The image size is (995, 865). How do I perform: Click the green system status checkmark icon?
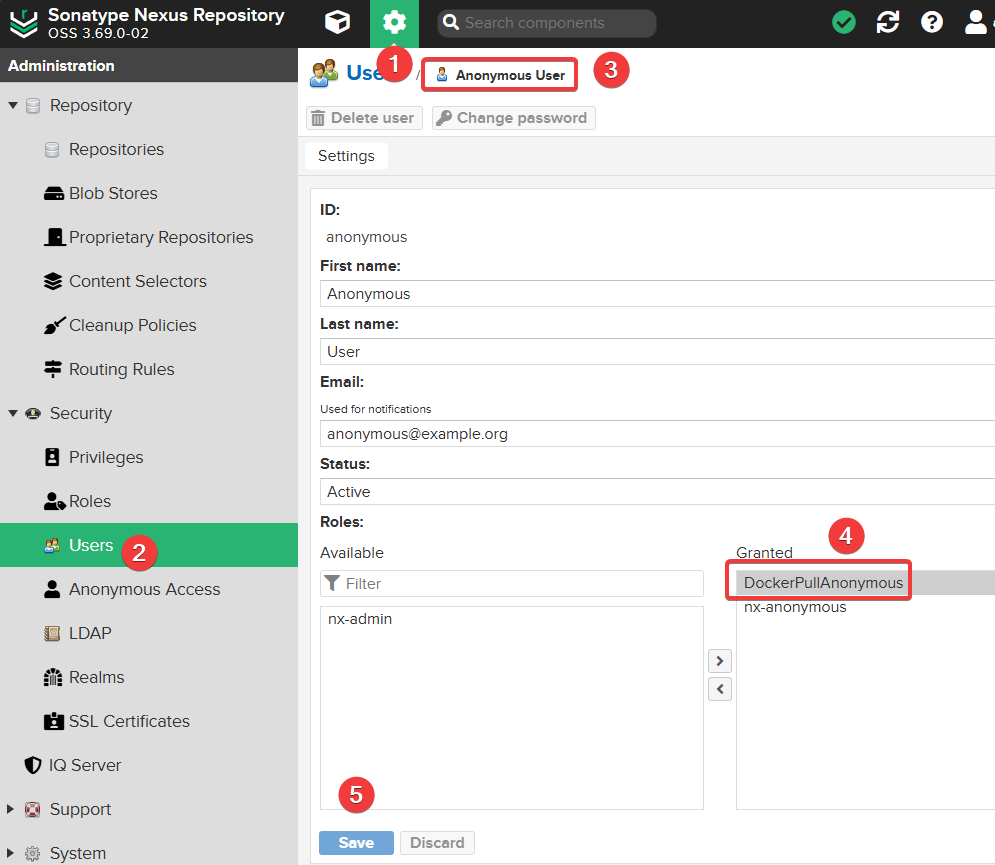[844, 22]
